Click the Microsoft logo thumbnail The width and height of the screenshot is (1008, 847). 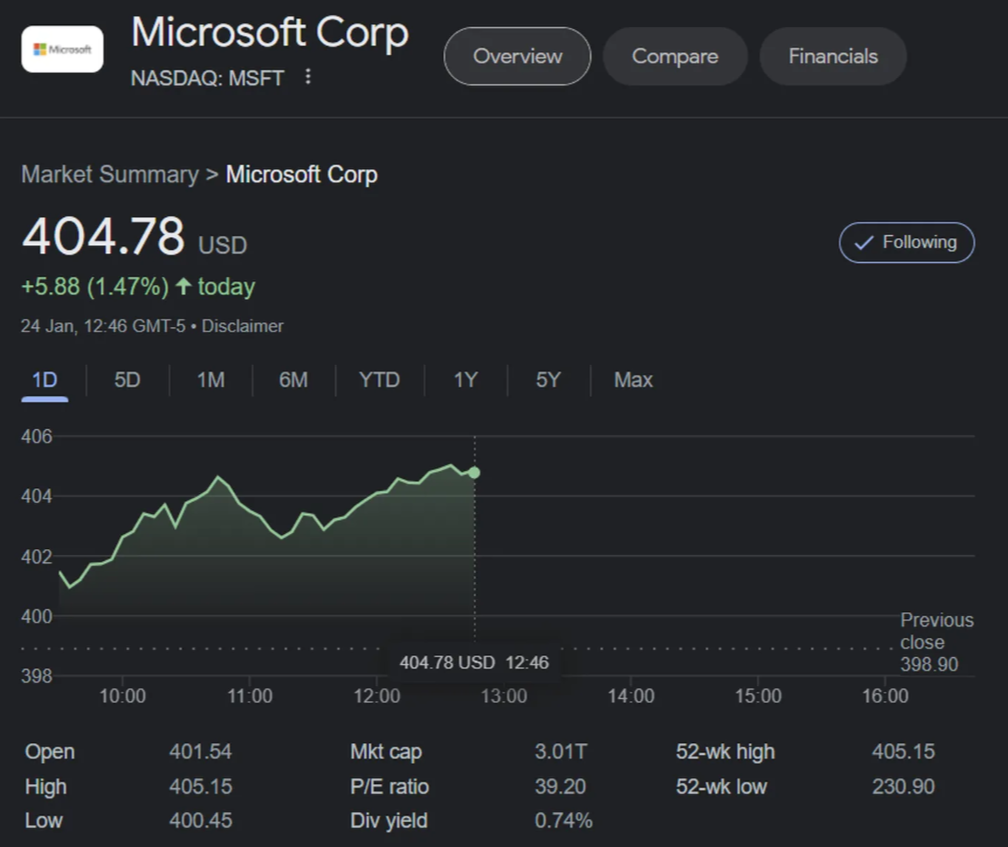62,49
